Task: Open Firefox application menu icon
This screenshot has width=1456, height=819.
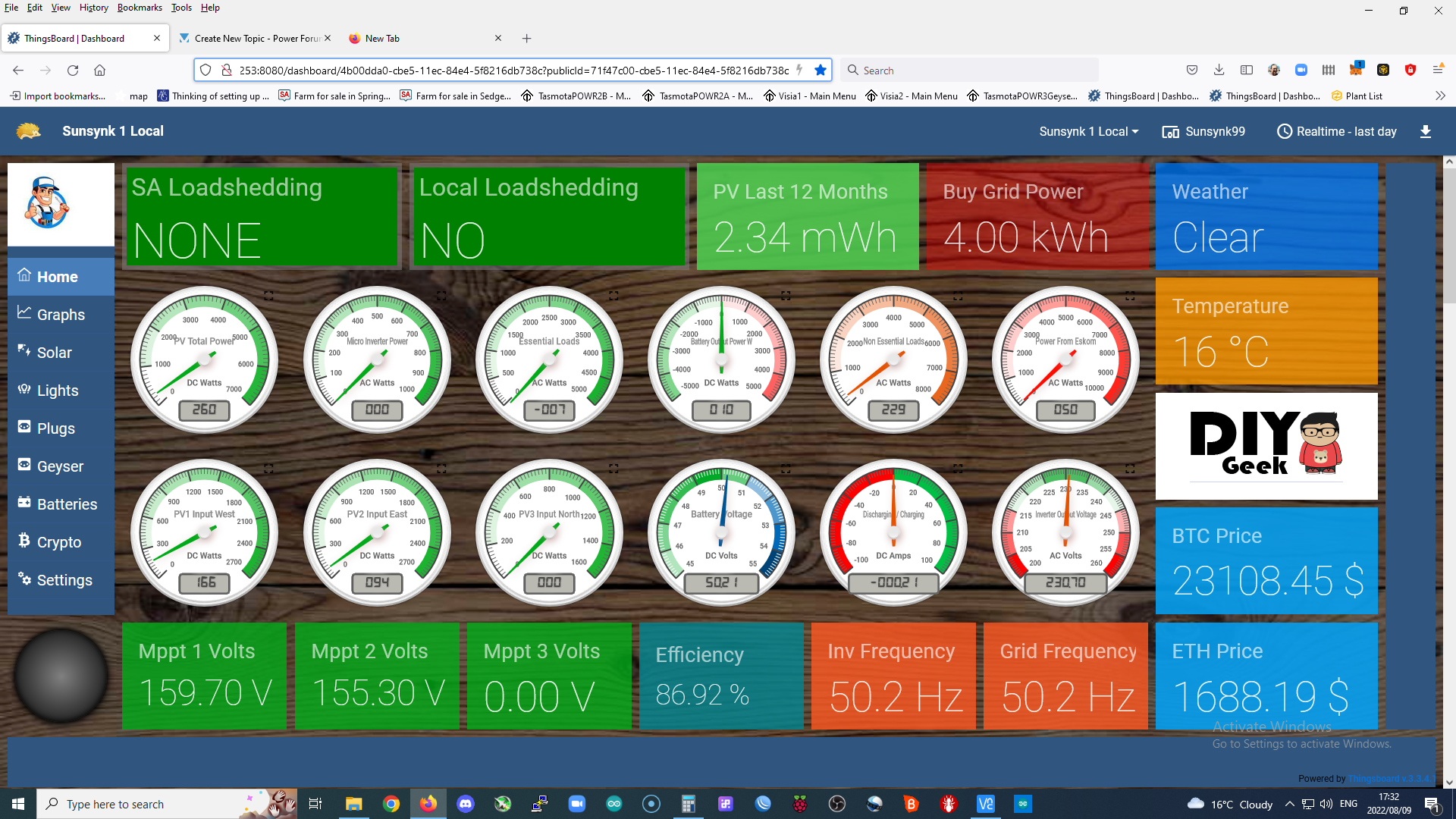Action: coord(1437,71)
